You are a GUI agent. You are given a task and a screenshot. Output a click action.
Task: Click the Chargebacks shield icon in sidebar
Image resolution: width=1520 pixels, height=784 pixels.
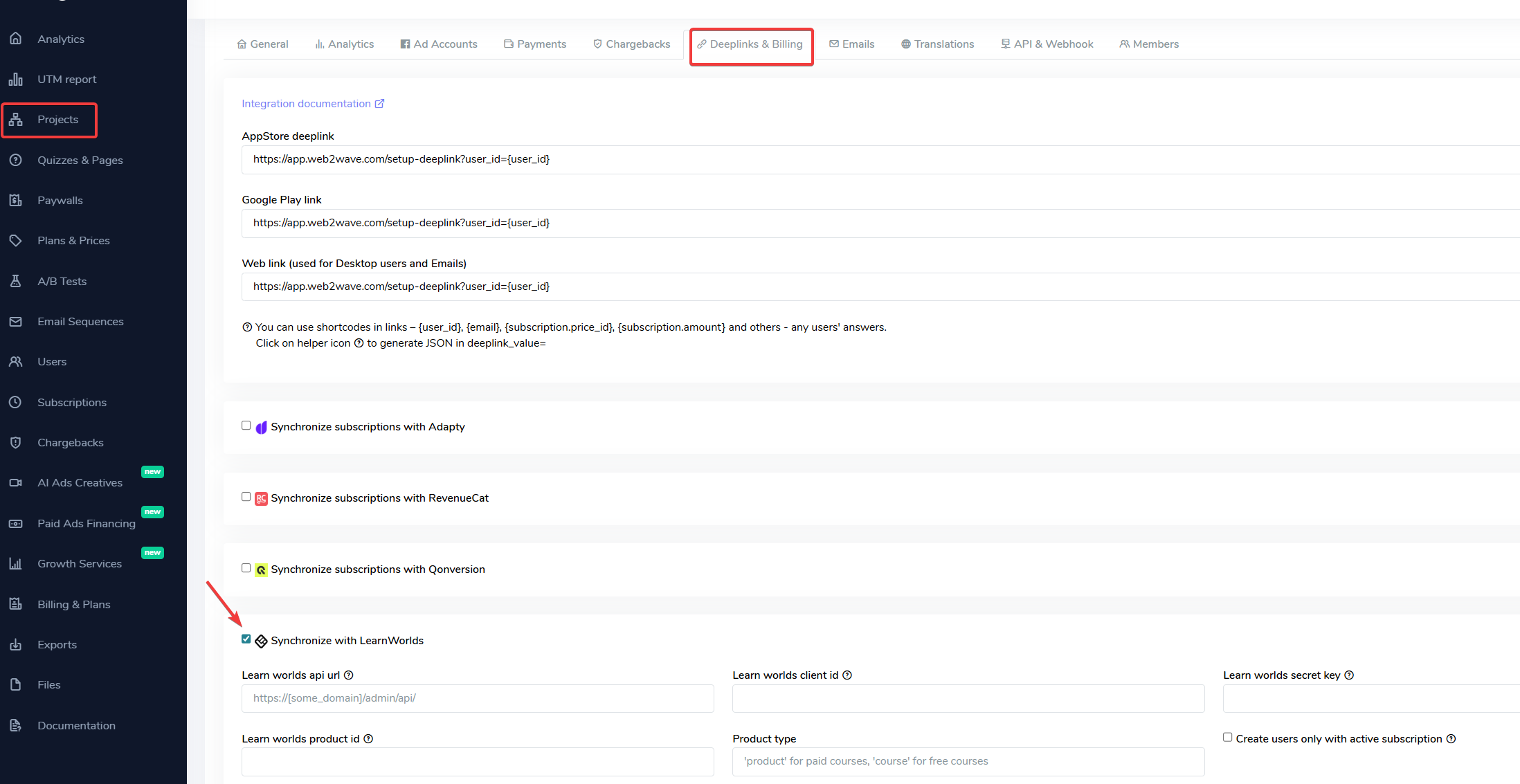[16, 442]
